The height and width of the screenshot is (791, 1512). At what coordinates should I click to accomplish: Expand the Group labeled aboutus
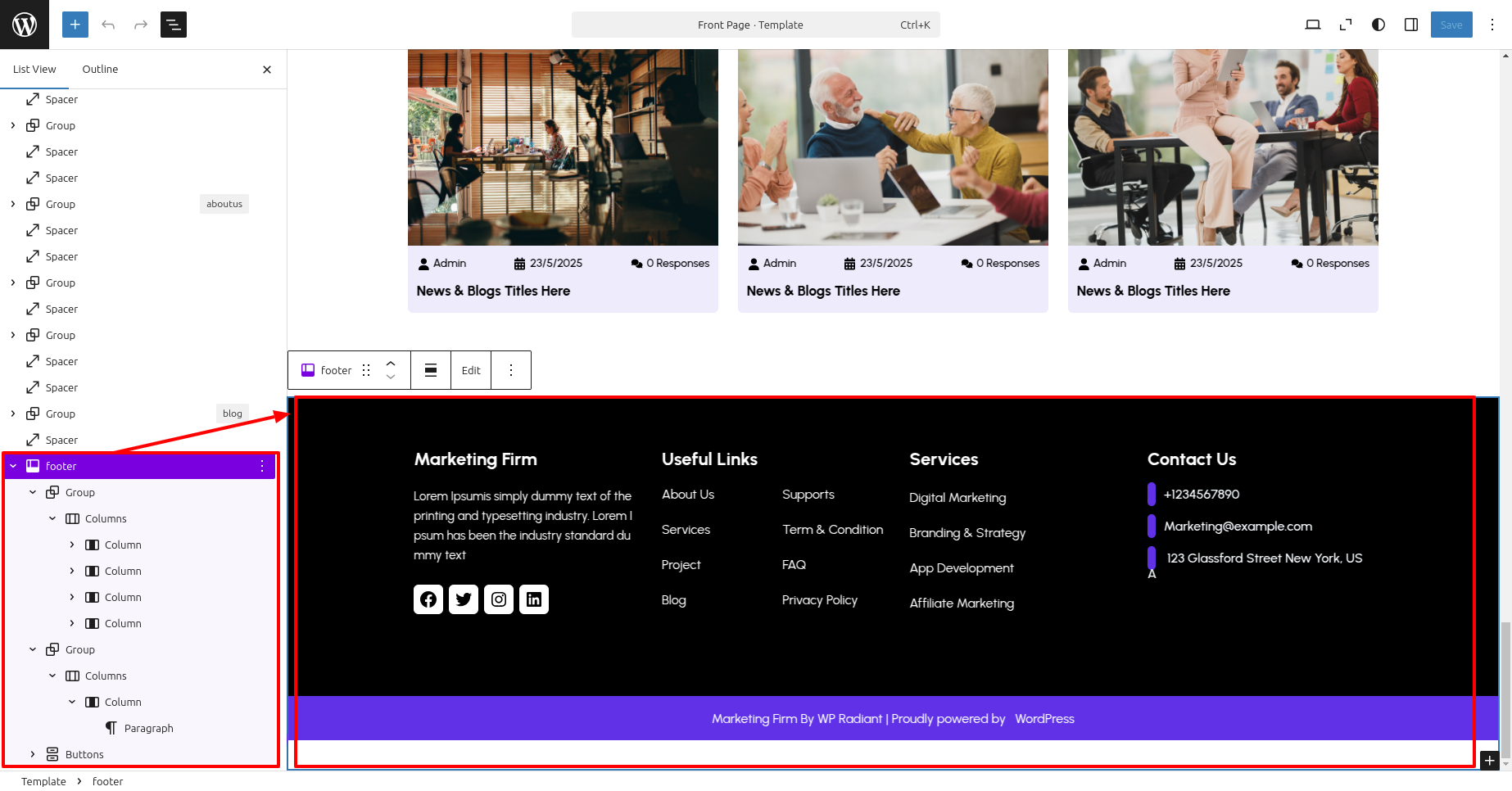pos(13,204)
